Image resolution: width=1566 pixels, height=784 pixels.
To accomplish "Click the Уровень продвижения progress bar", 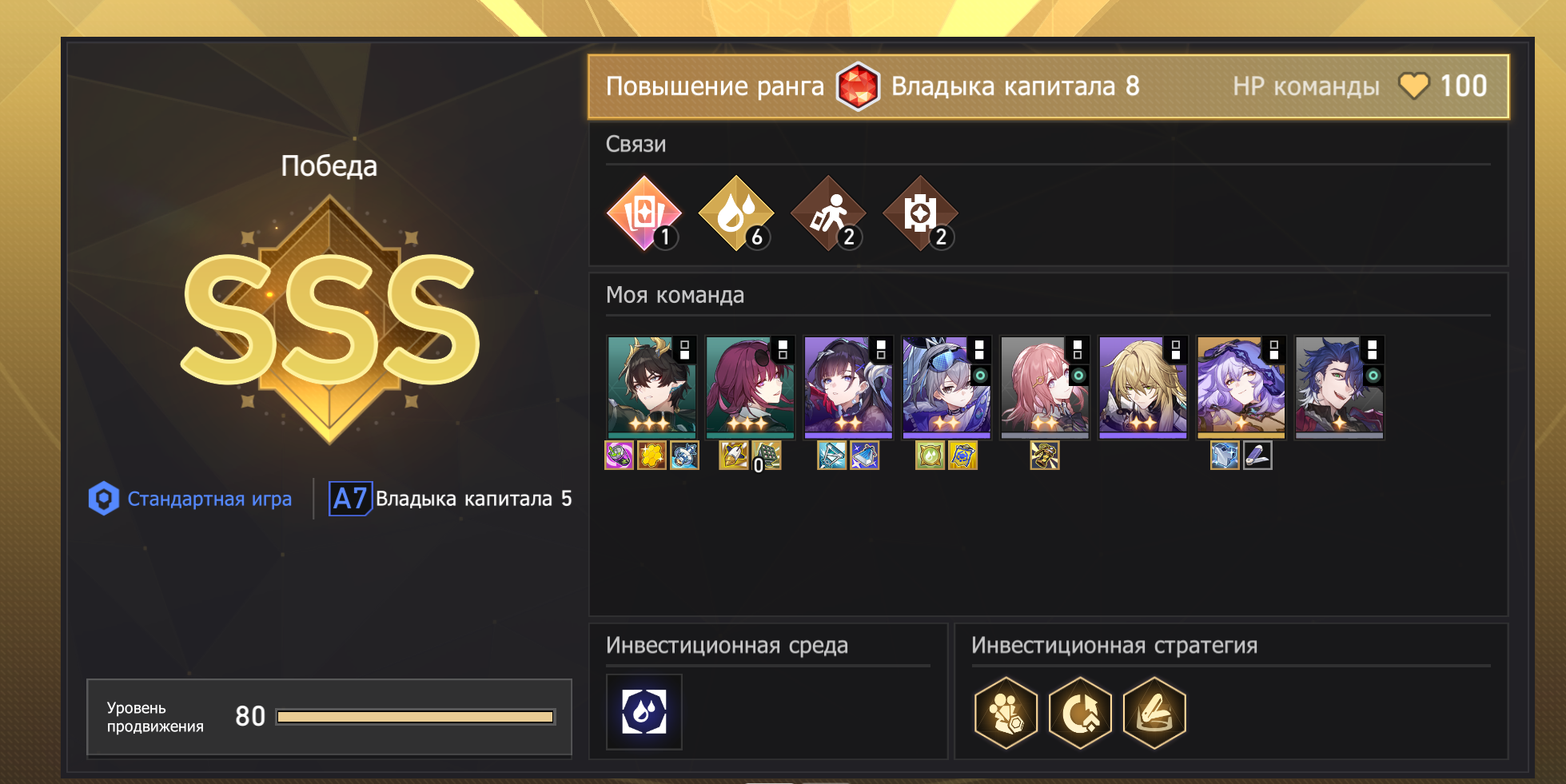I will (x=416, y=717).
